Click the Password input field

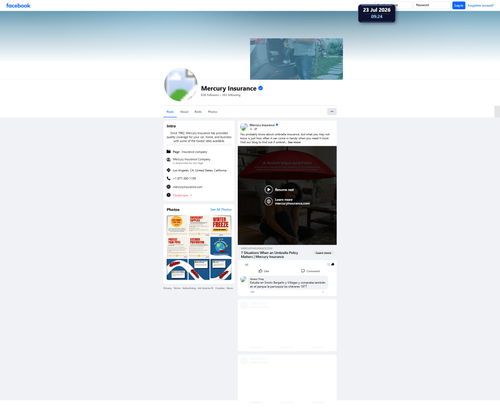[432, 5]
